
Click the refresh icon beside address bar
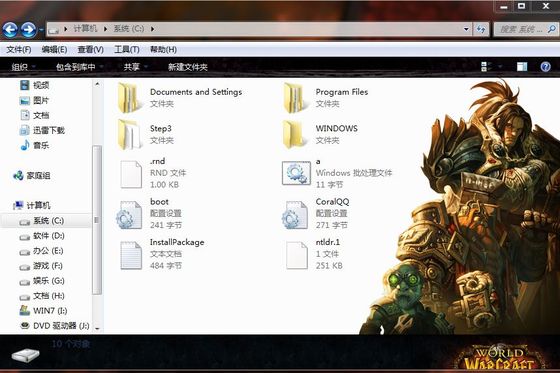(481, 29)
